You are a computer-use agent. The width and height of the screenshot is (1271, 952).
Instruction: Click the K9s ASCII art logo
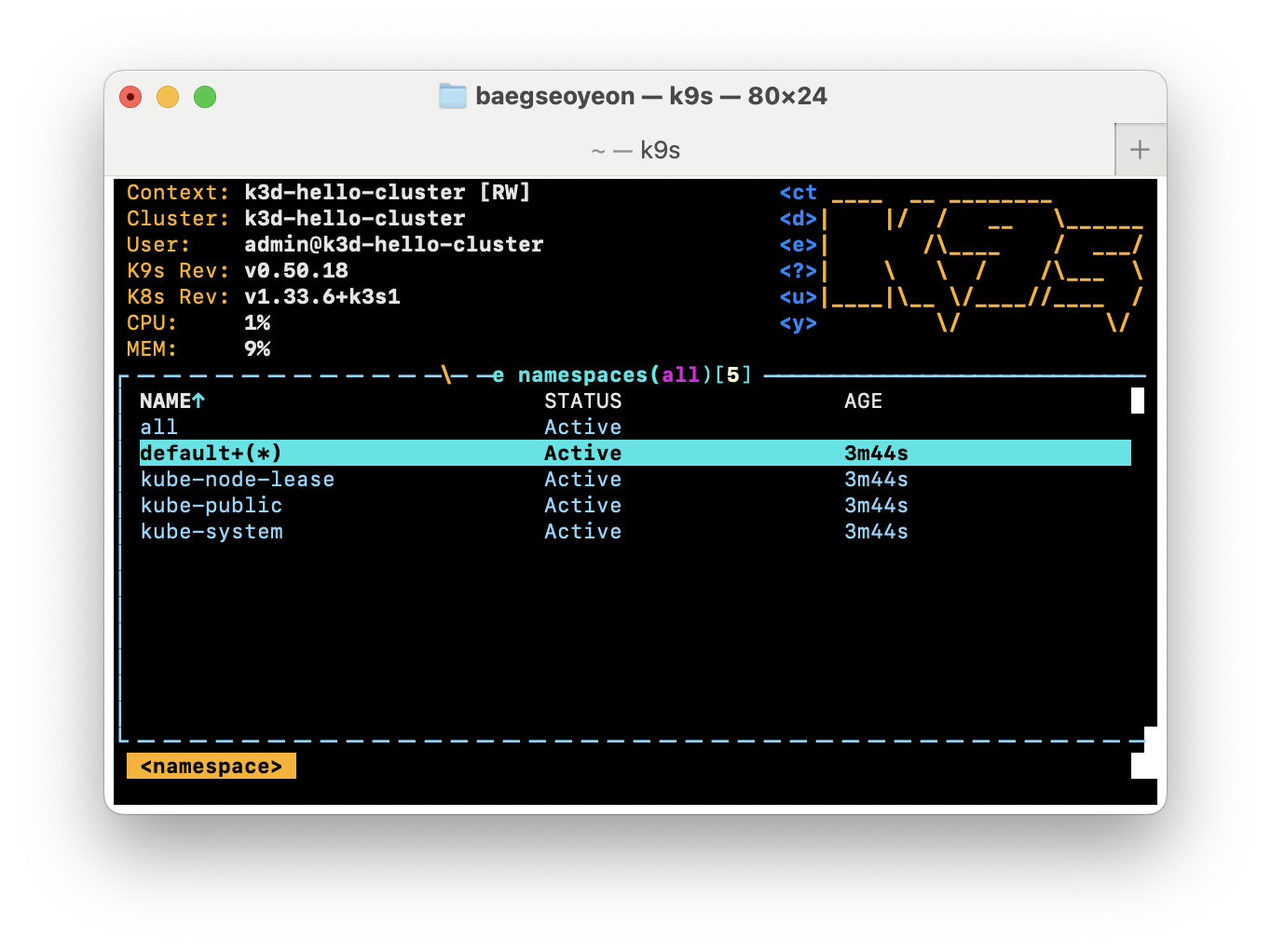point(984,265)
